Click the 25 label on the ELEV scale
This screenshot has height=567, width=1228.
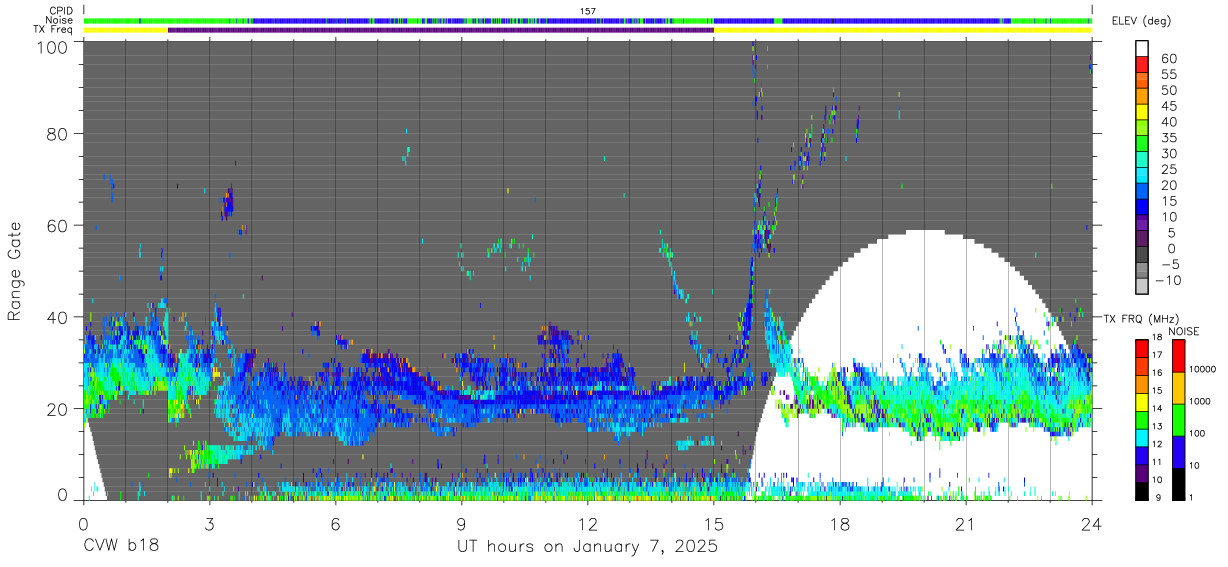[1167, 170]
